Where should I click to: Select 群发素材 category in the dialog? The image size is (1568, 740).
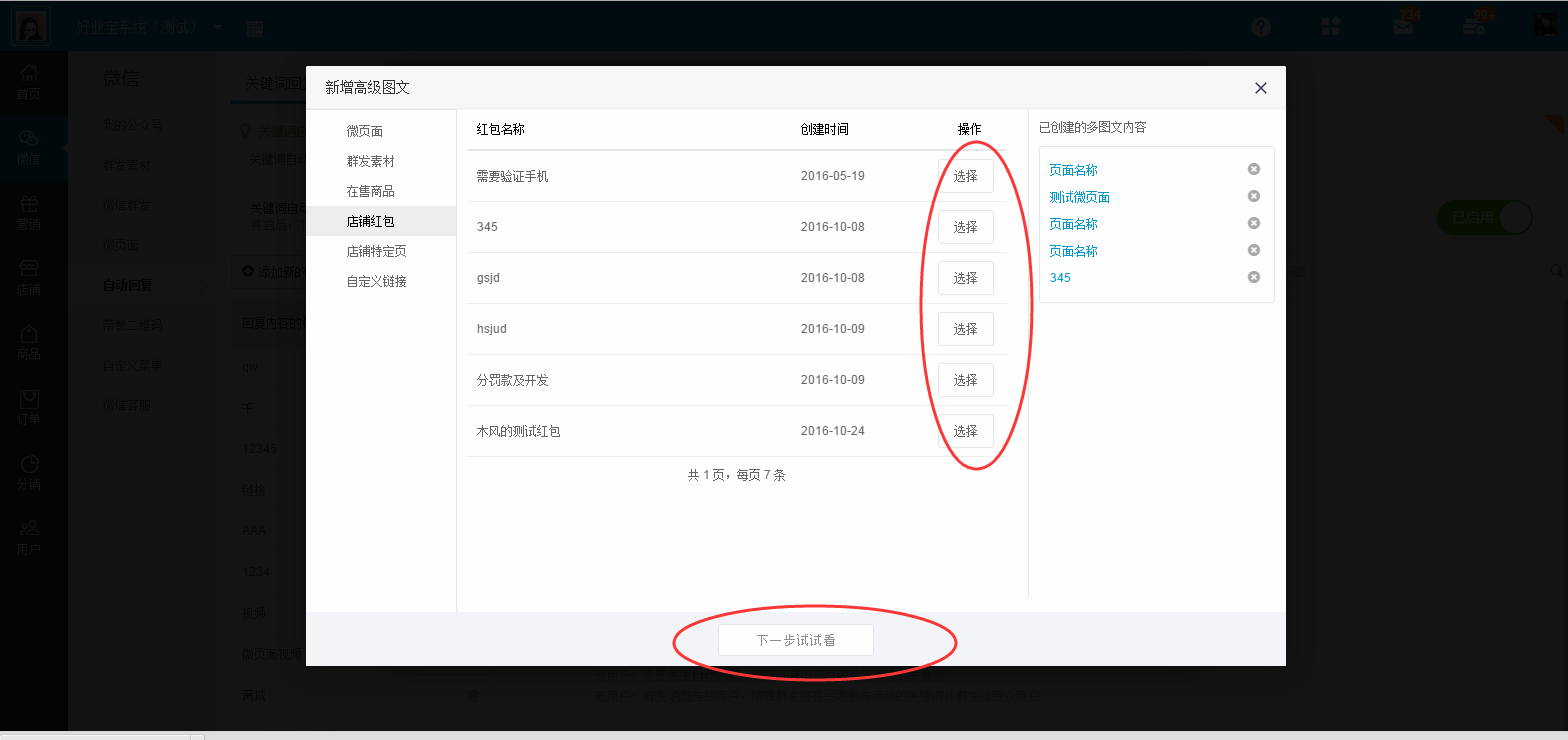click(x=371, y=161)
